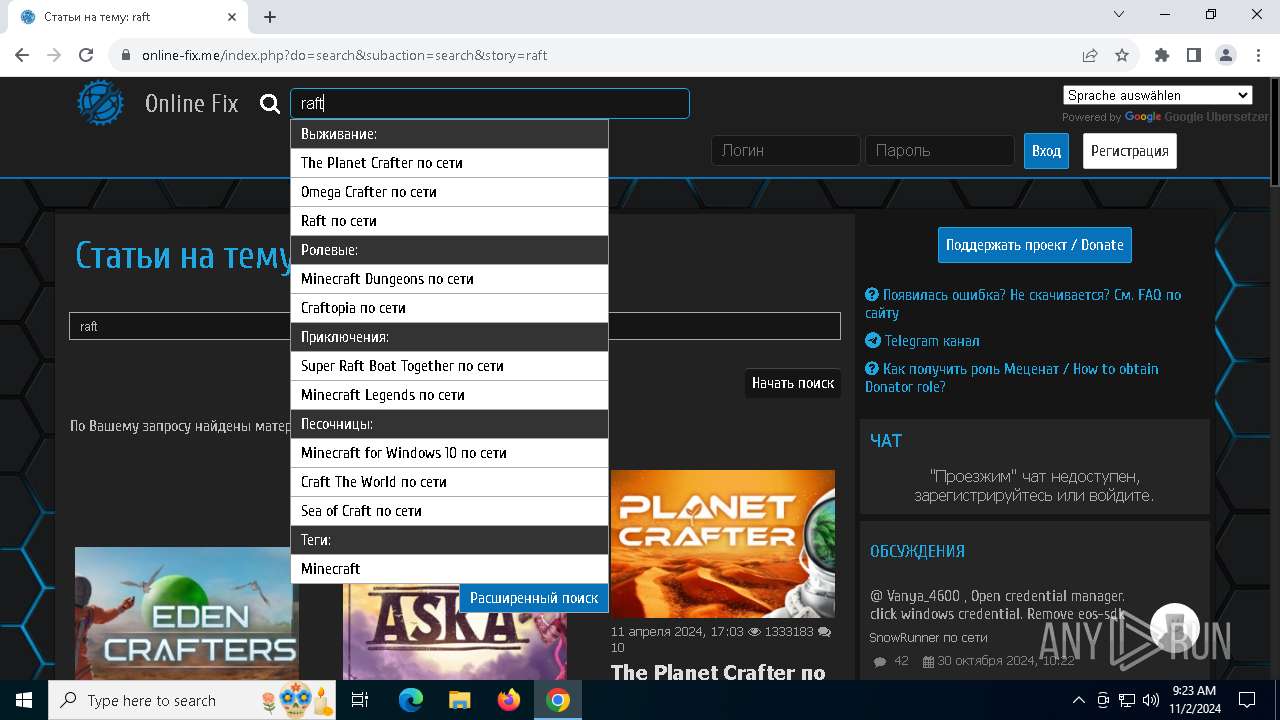
Task: Launch Microsoft Edge from taskbar
Action: point(411,700)
